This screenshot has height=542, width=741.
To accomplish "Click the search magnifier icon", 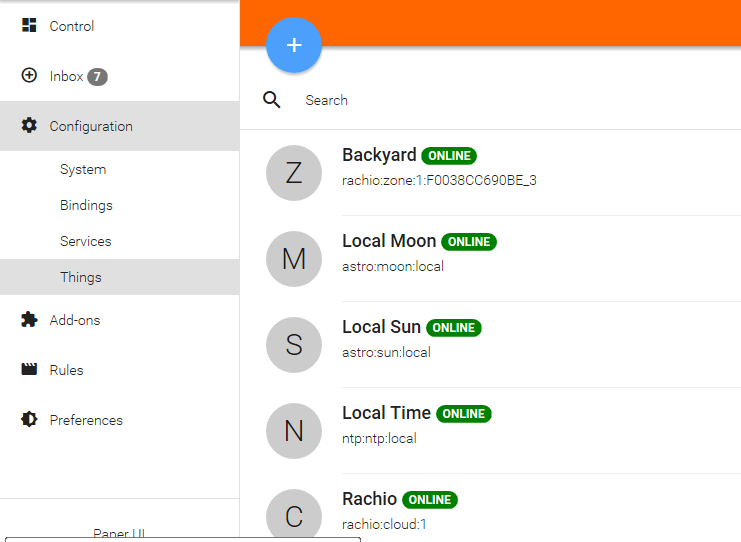I will click(271, 100).
